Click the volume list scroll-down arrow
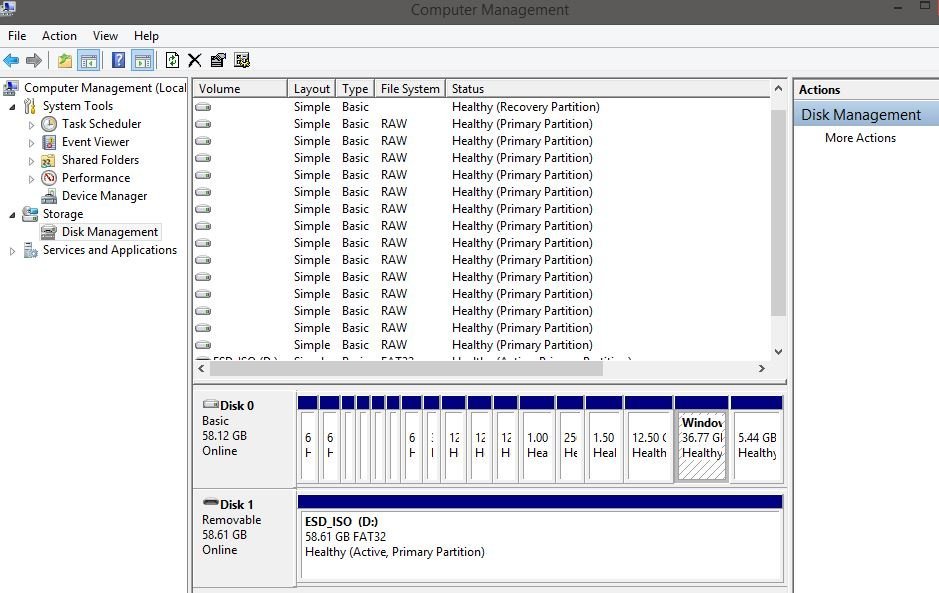939x593 pixels. pyautogui.click(x=778, y=352)
